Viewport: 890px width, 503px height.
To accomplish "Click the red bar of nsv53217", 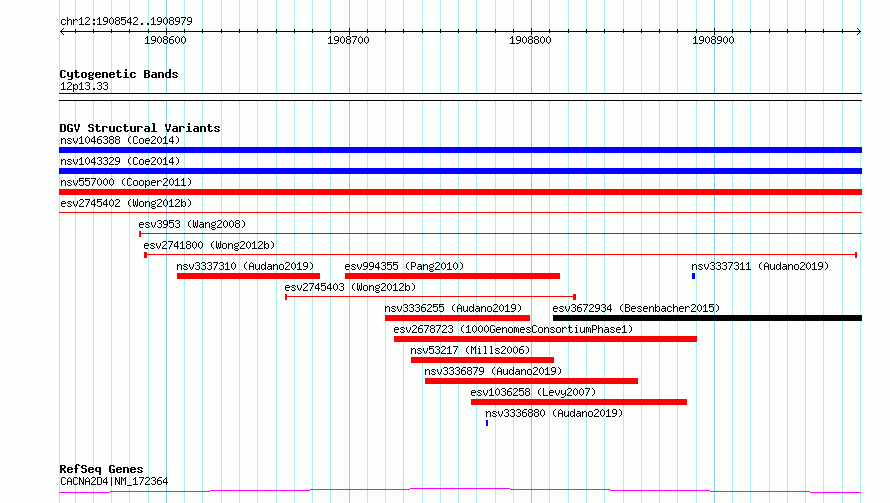I will [x=482, y=360].
